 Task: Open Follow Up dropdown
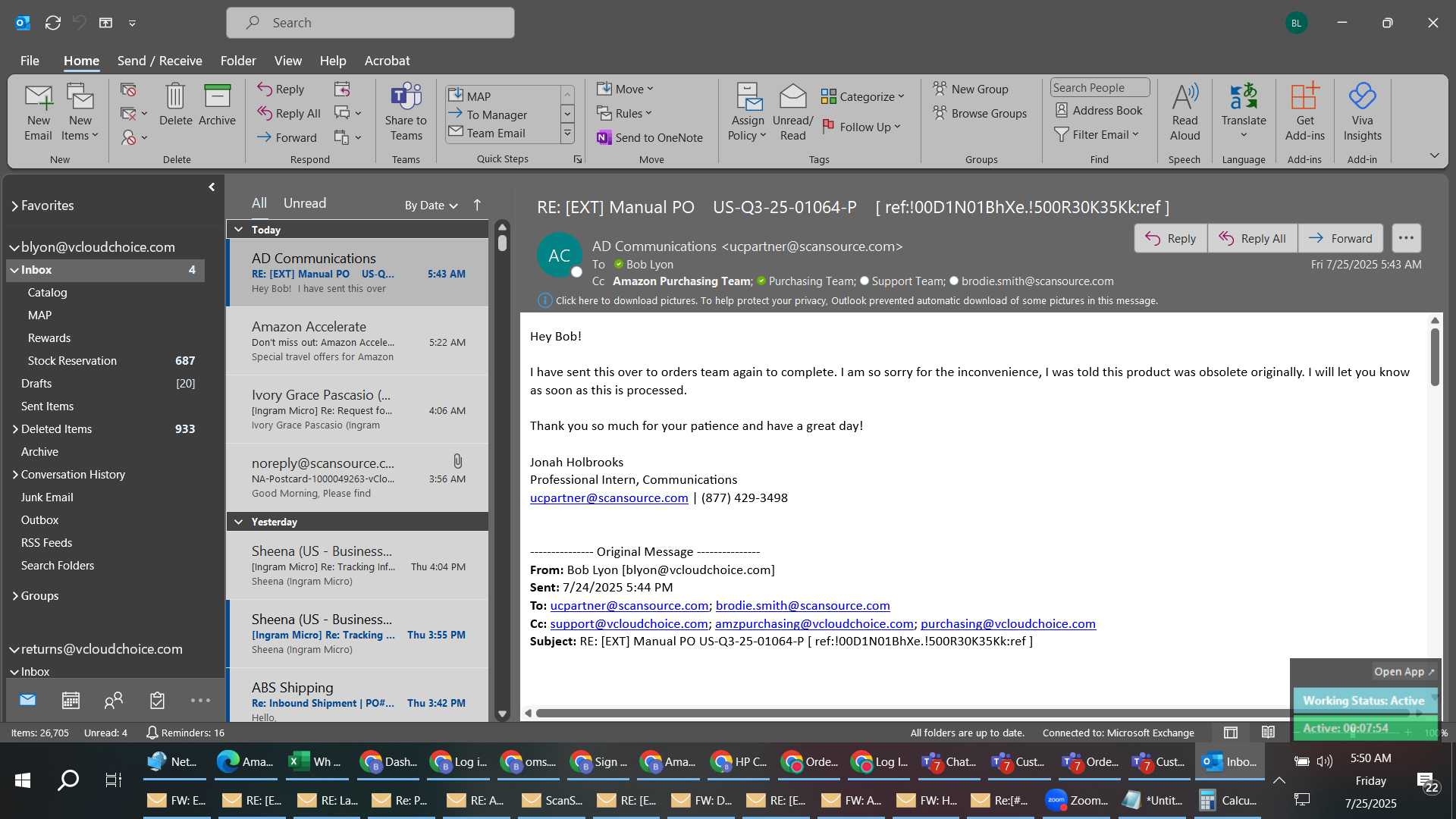coord(861,127)
